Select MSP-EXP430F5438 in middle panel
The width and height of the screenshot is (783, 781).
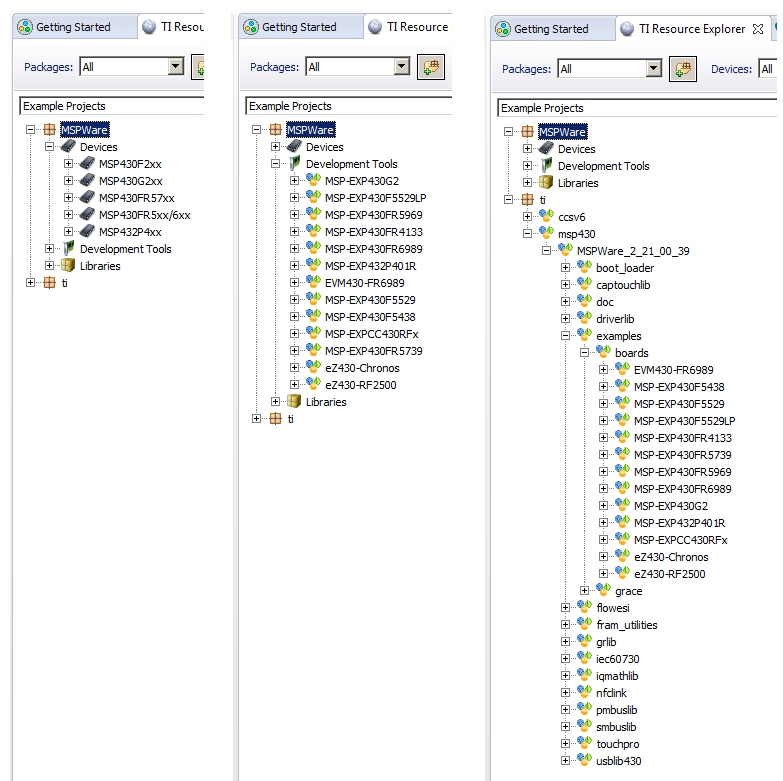pyautogui.click(x=370, y=317)
